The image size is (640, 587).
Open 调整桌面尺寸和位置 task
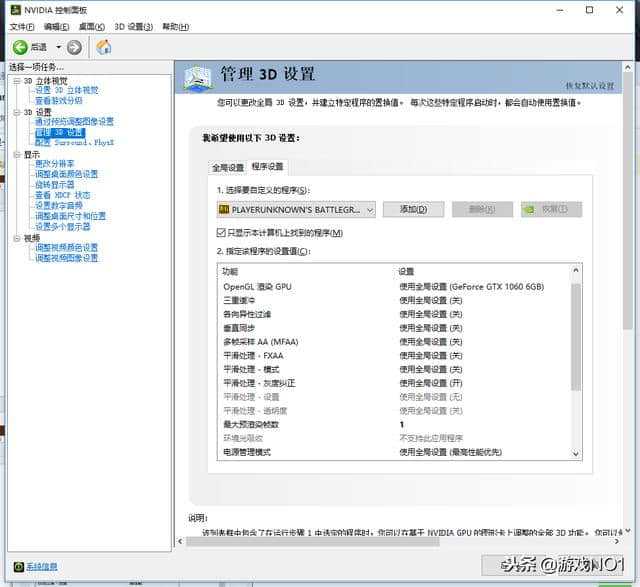70,216
